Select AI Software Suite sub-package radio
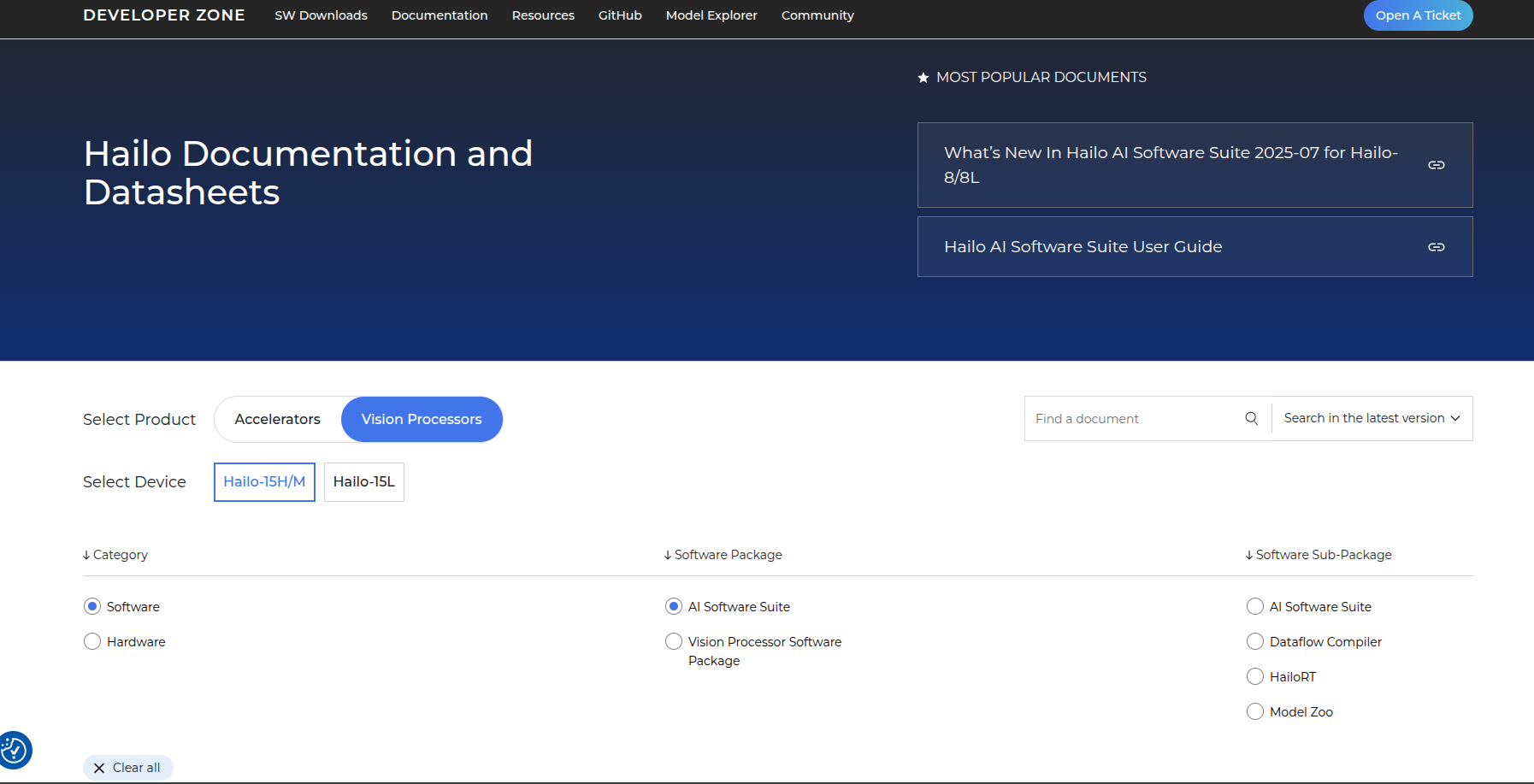This screenshot has width=1534, height=784. (x=1255, y=606)
